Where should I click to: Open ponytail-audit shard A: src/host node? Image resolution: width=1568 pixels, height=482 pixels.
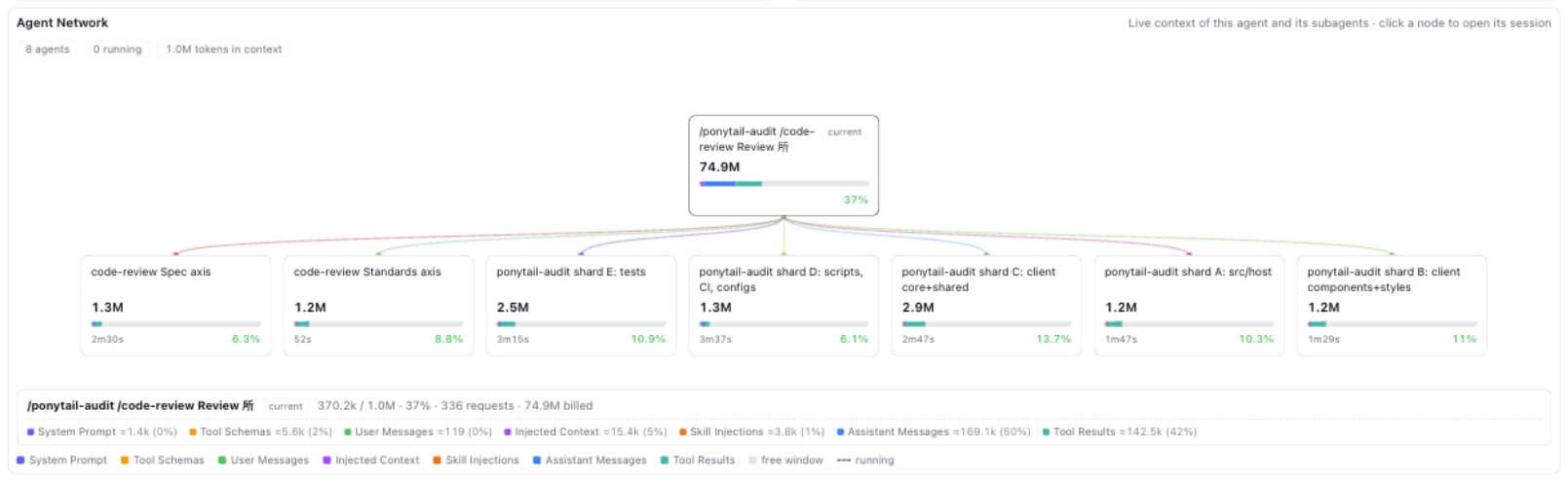(1189, 306)
